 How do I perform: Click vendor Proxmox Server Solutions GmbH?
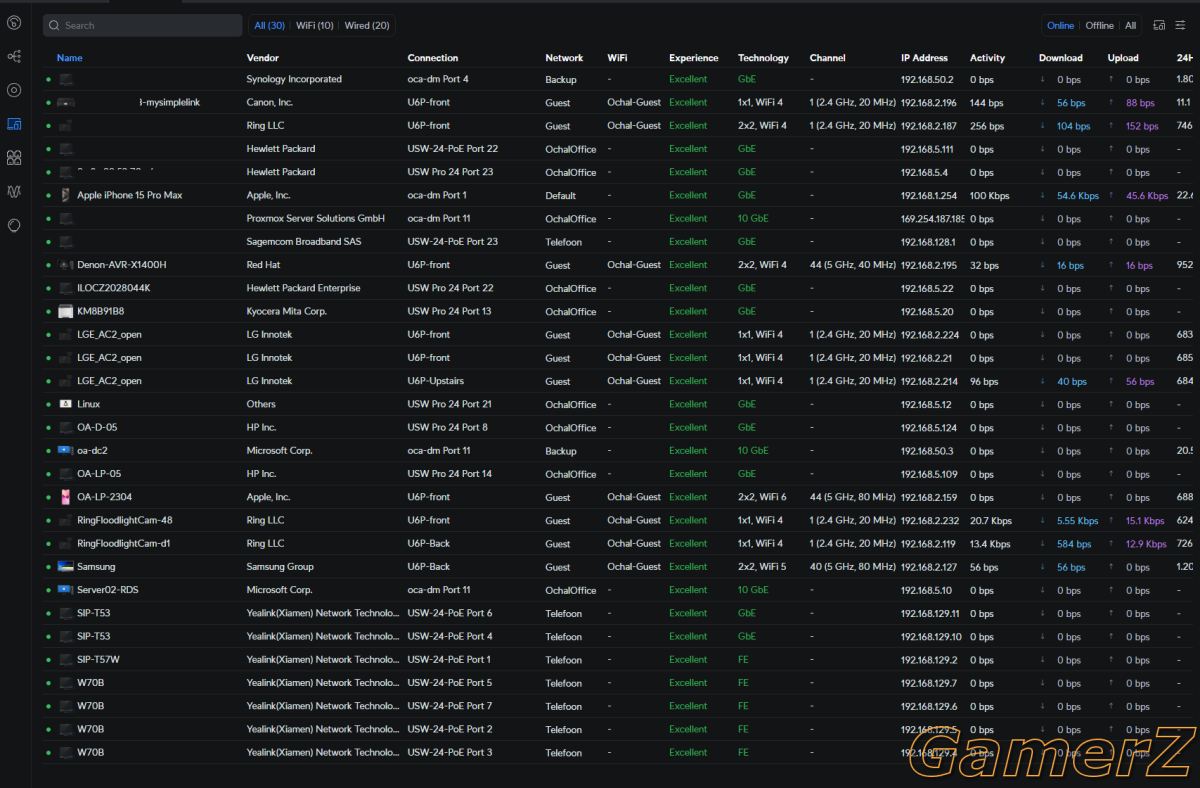[316, 218]
